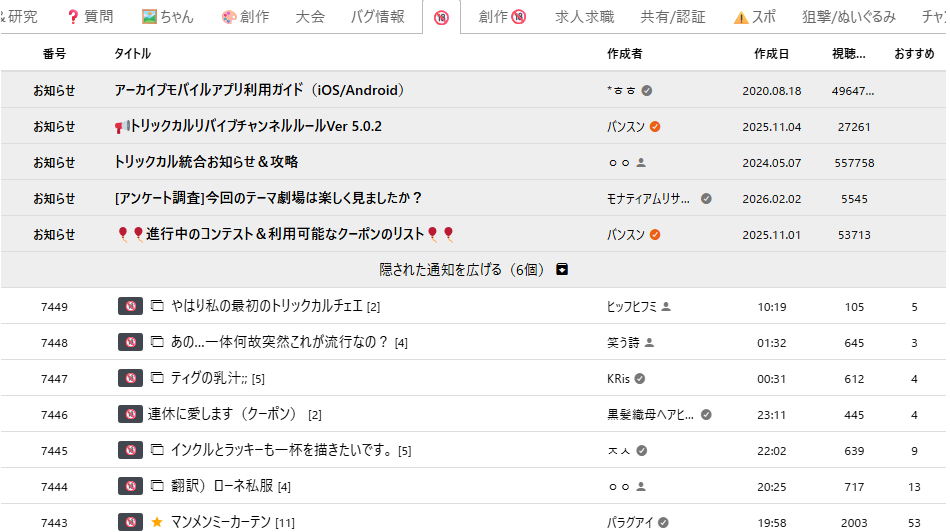Viewport: 950px width, 532px height.
Task: Click the megaphone icon in the channel rules notice
Action: pos(122,127)
